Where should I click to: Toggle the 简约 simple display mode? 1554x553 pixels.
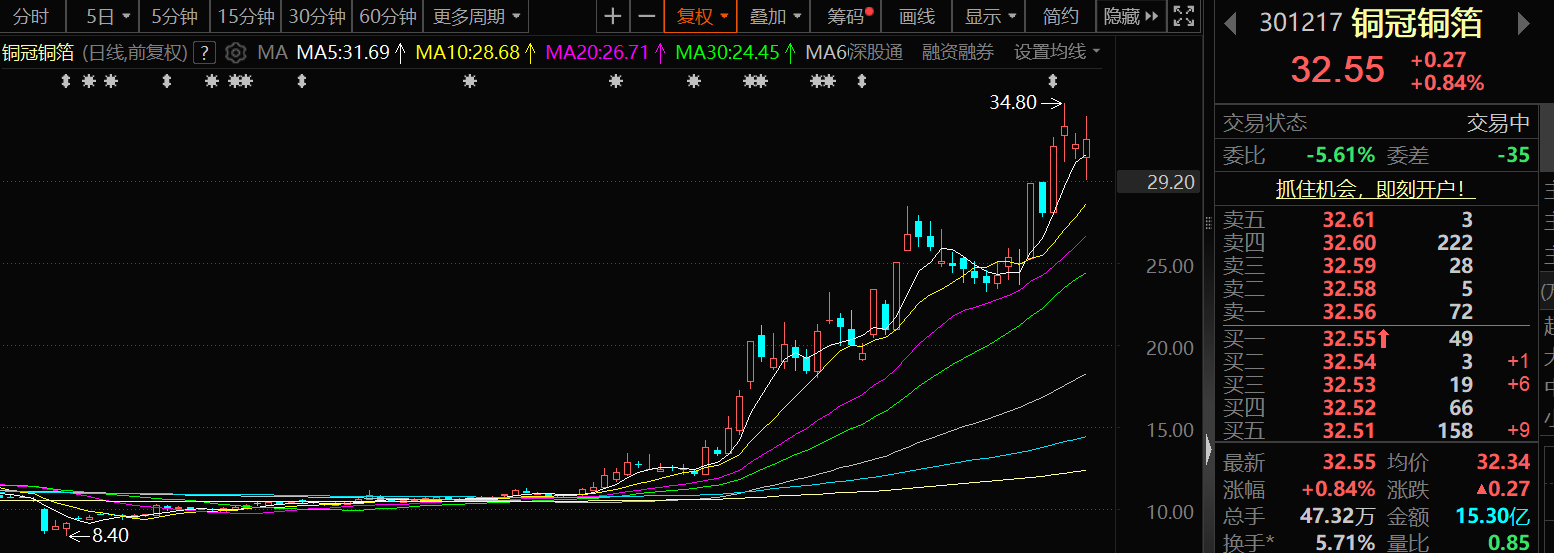point(1060,16)
